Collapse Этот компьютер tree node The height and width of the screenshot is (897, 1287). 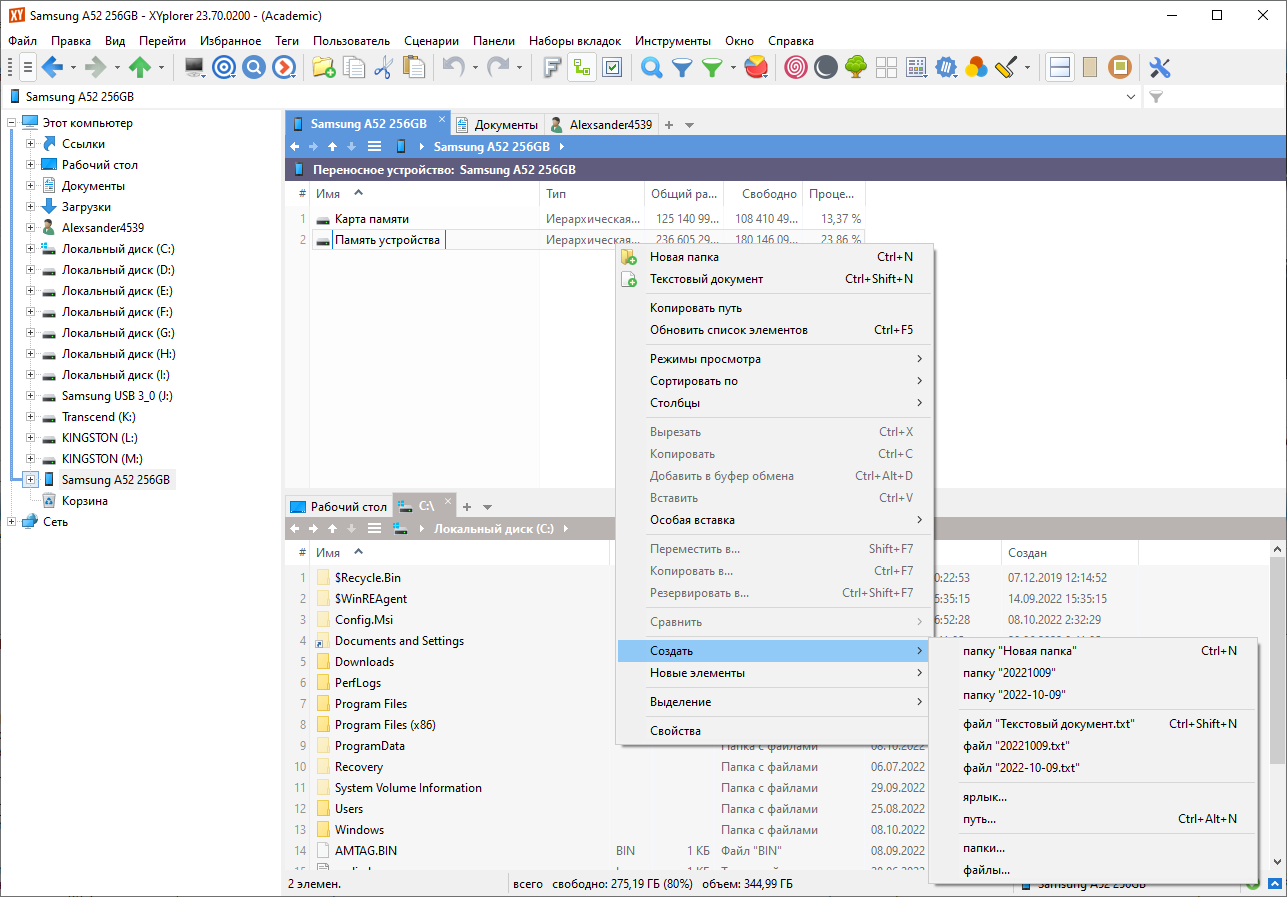(12, 123)
